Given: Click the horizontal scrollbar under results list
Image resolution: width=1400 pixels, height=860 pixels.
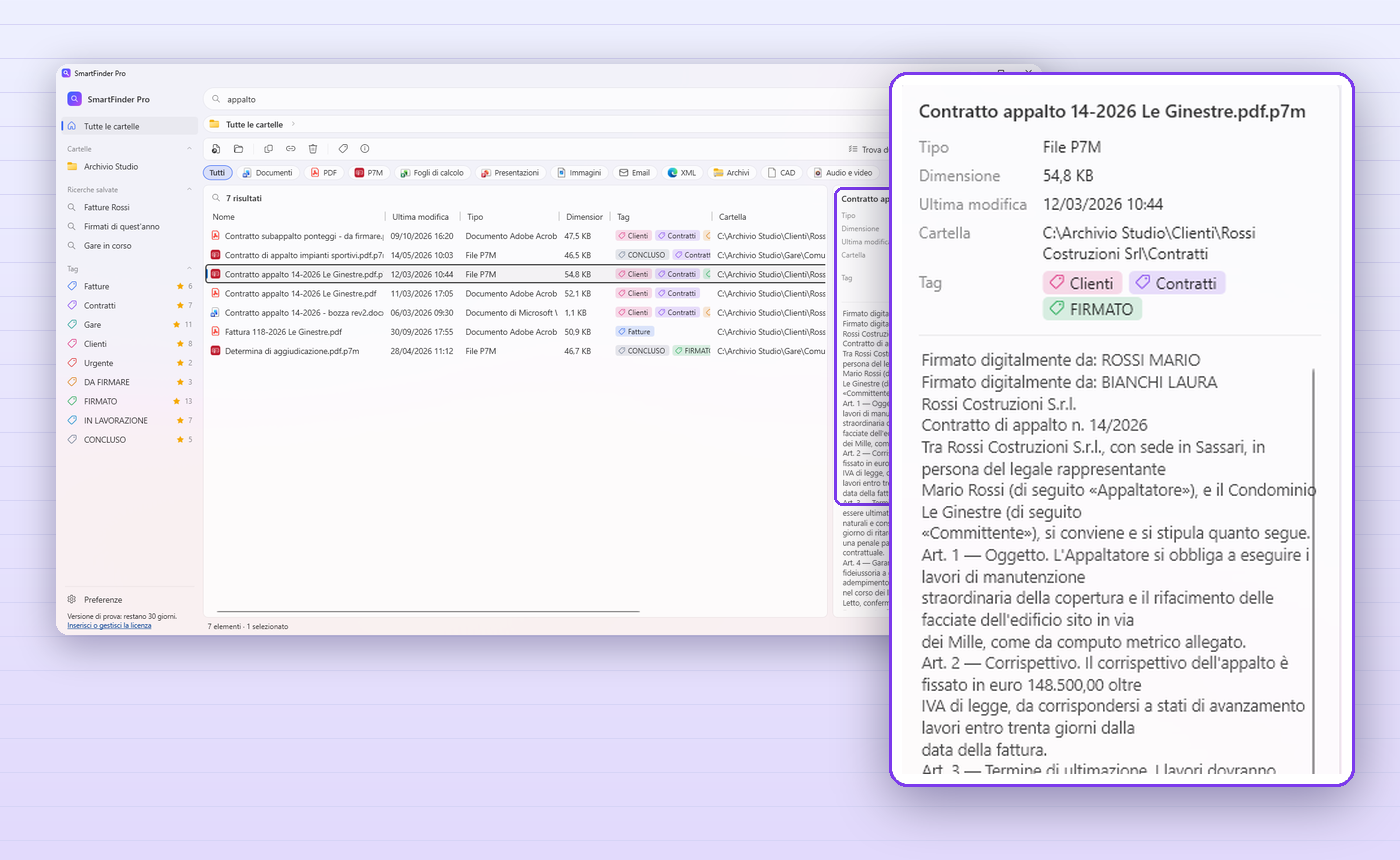Looking at the screenshot, I should click(x=428, y=611).
